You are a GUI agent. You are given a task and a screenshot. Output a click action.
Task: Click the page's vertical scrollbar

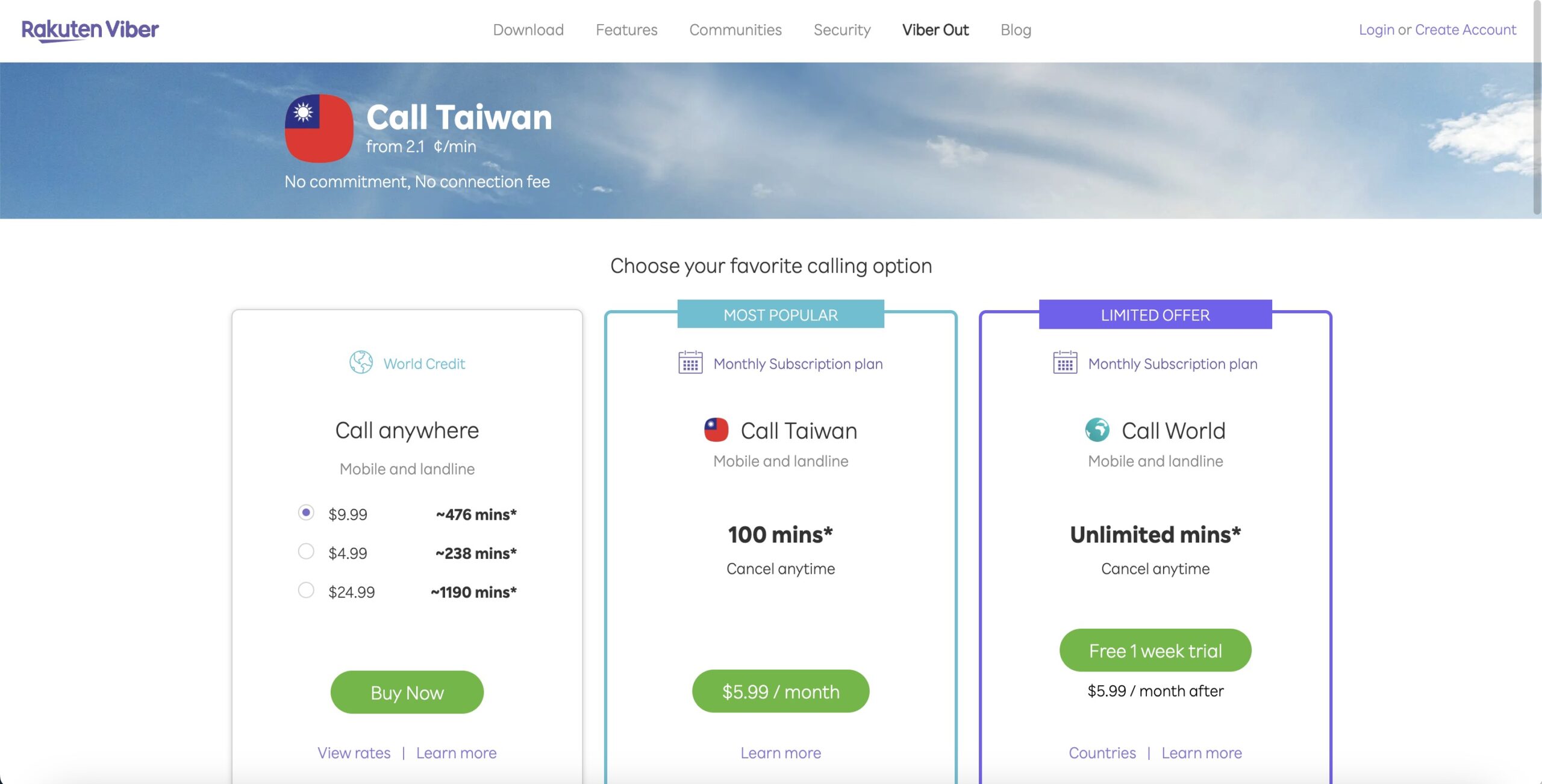point(1537,108)
